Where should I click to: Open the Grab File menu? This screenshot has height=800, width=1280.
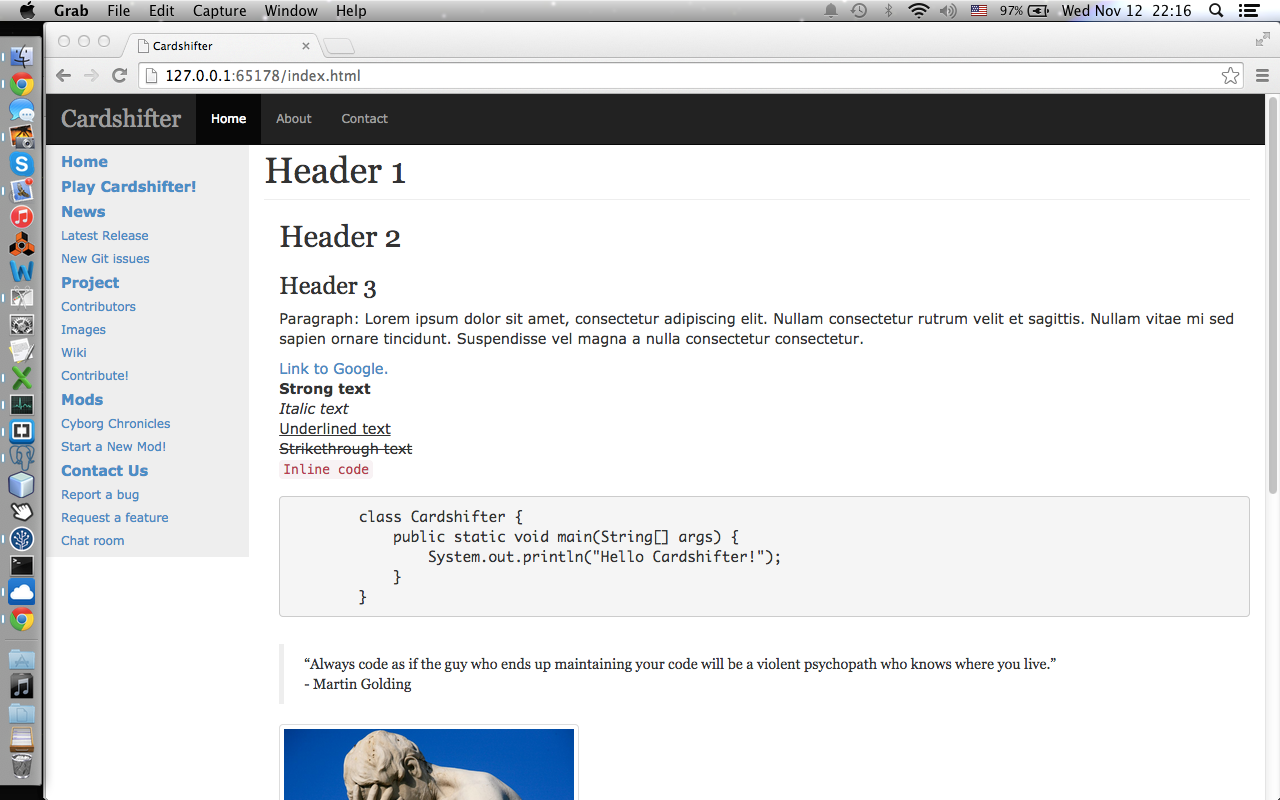coord(118,11)
